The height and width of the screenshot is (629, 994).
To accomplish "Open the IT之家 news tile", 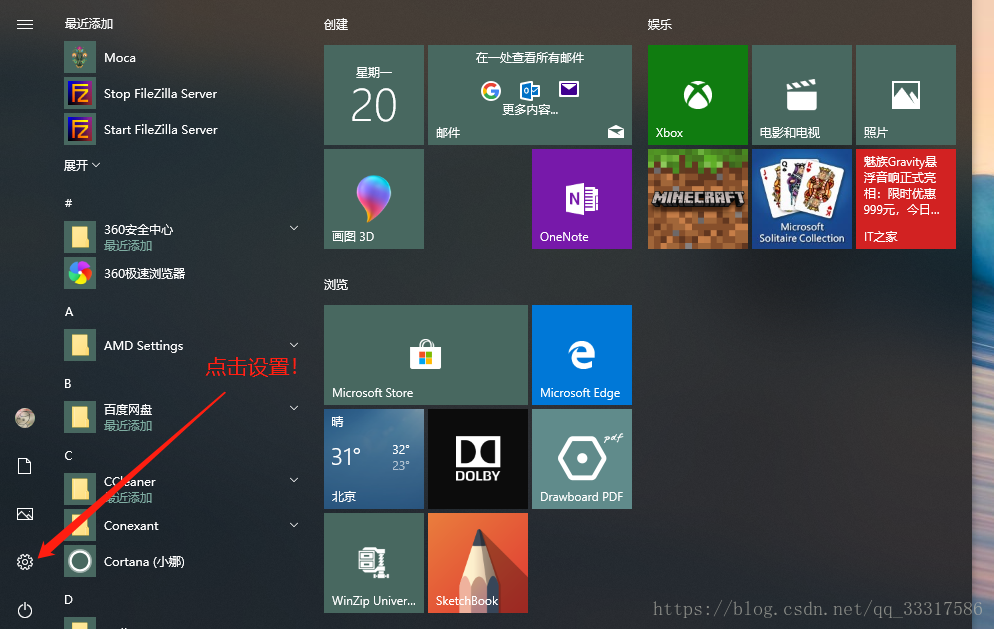I will tap(906, 199).
